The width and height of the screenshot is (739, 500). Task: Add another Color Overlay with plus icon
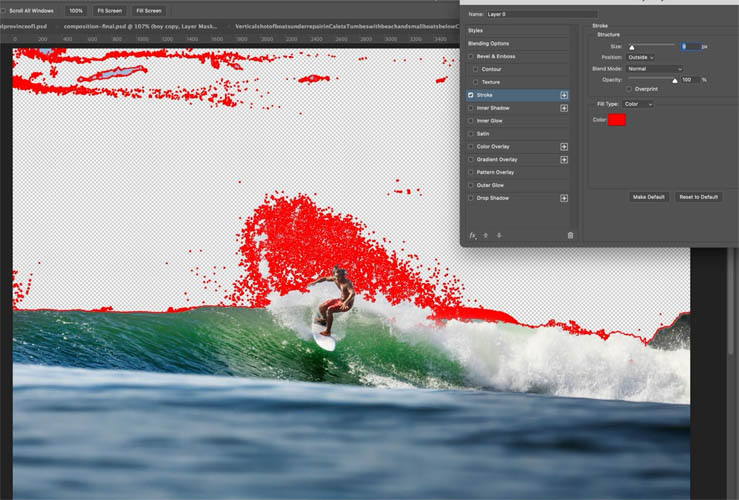tap(564, 147)
